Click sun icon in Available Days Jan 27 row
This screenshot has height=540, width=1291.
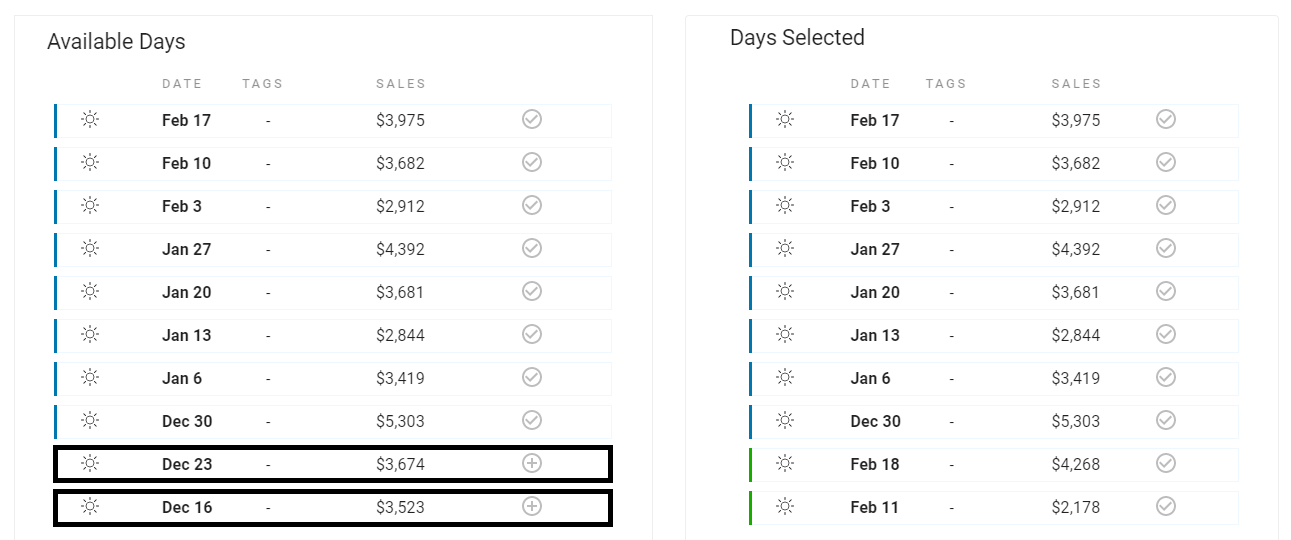point(90,249)
